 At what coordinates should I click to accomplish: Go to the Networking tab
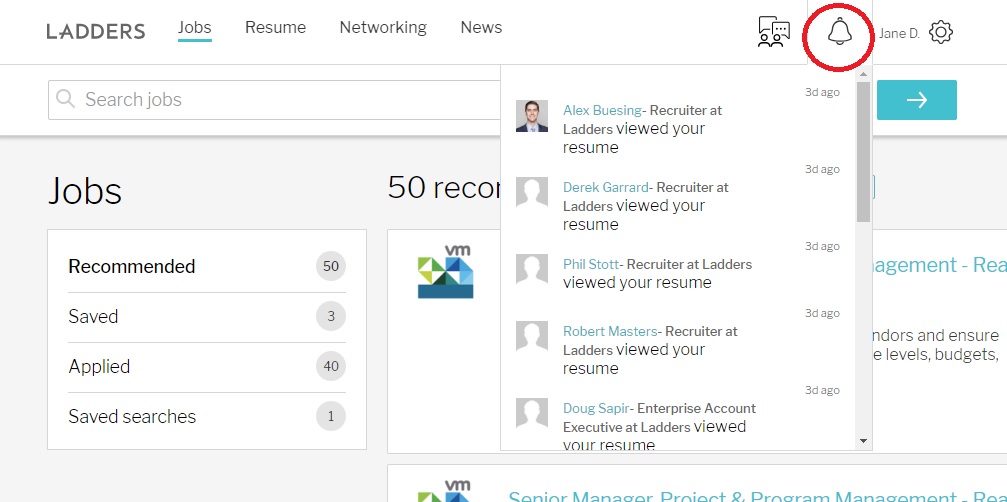[383, 28]
